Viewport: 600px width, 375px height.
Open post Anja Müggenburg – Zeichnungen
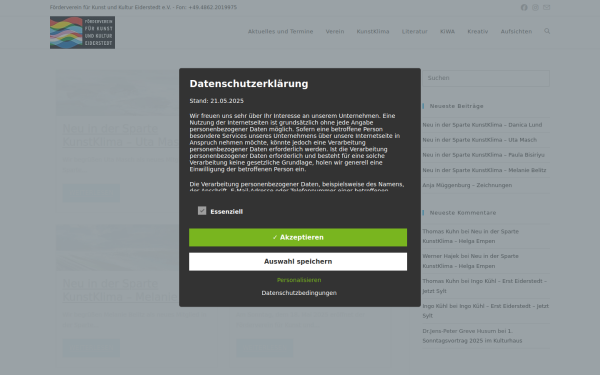pos(467,185)
